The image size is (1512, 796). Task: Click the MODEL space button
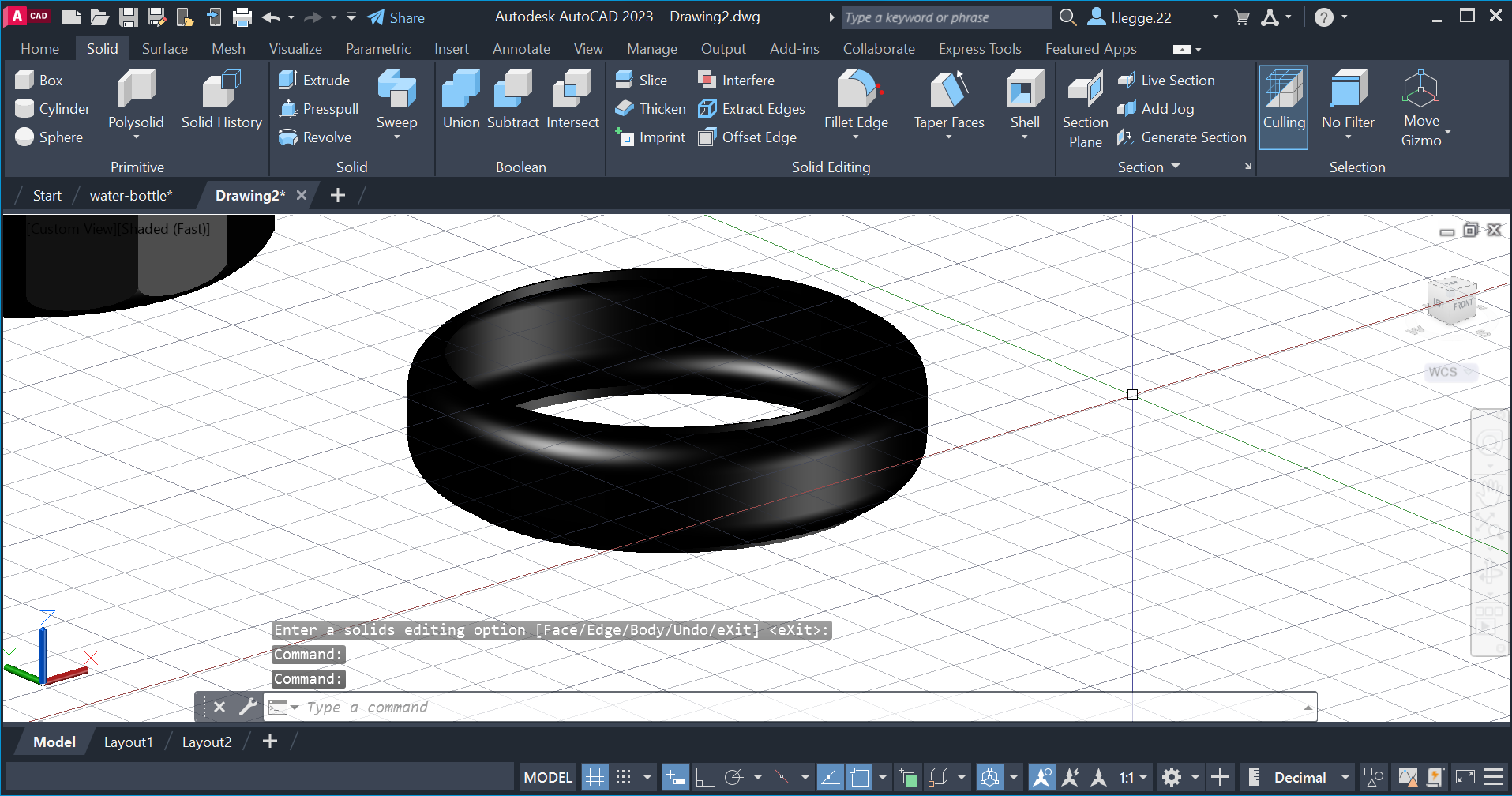point(548,777)
